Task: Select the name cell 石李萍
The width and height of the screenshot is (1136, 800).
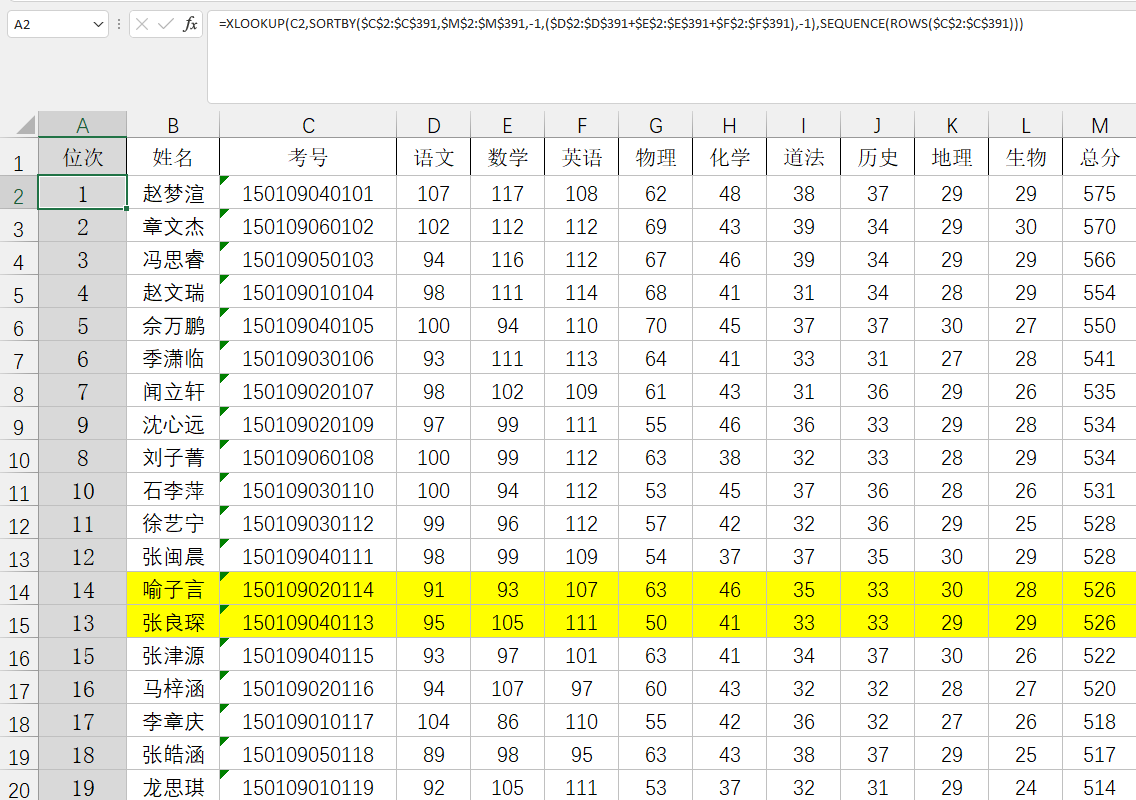Action: tap(173, 491)
